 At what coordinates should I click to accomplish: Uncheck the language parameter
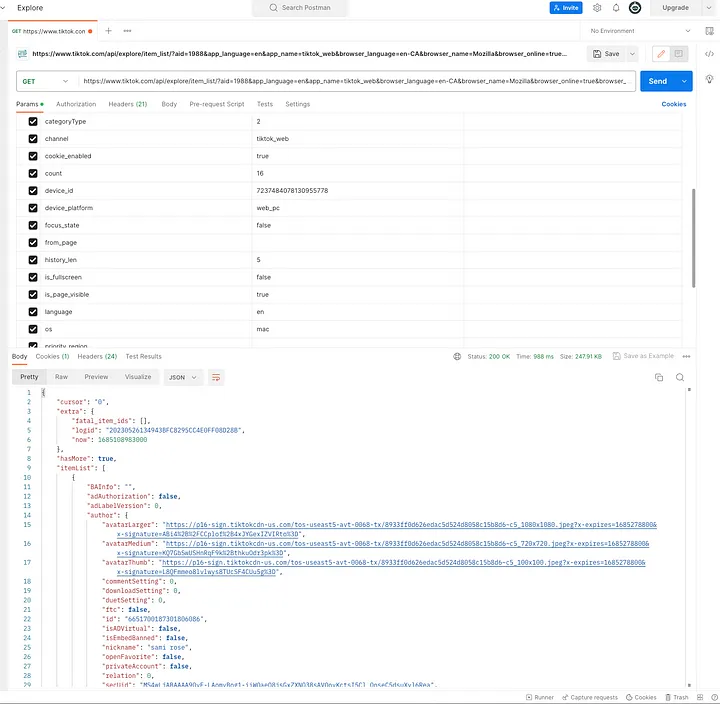[33, 312]
